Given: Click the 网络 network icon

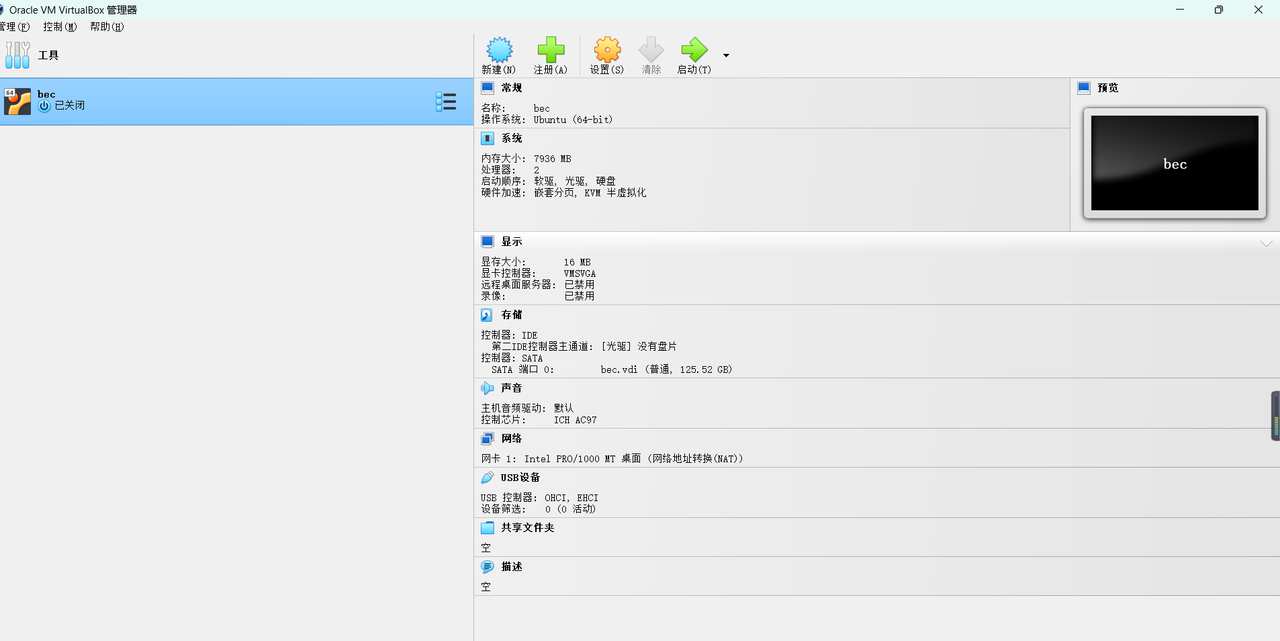Looking at the screenshot, I should (488, 438).
